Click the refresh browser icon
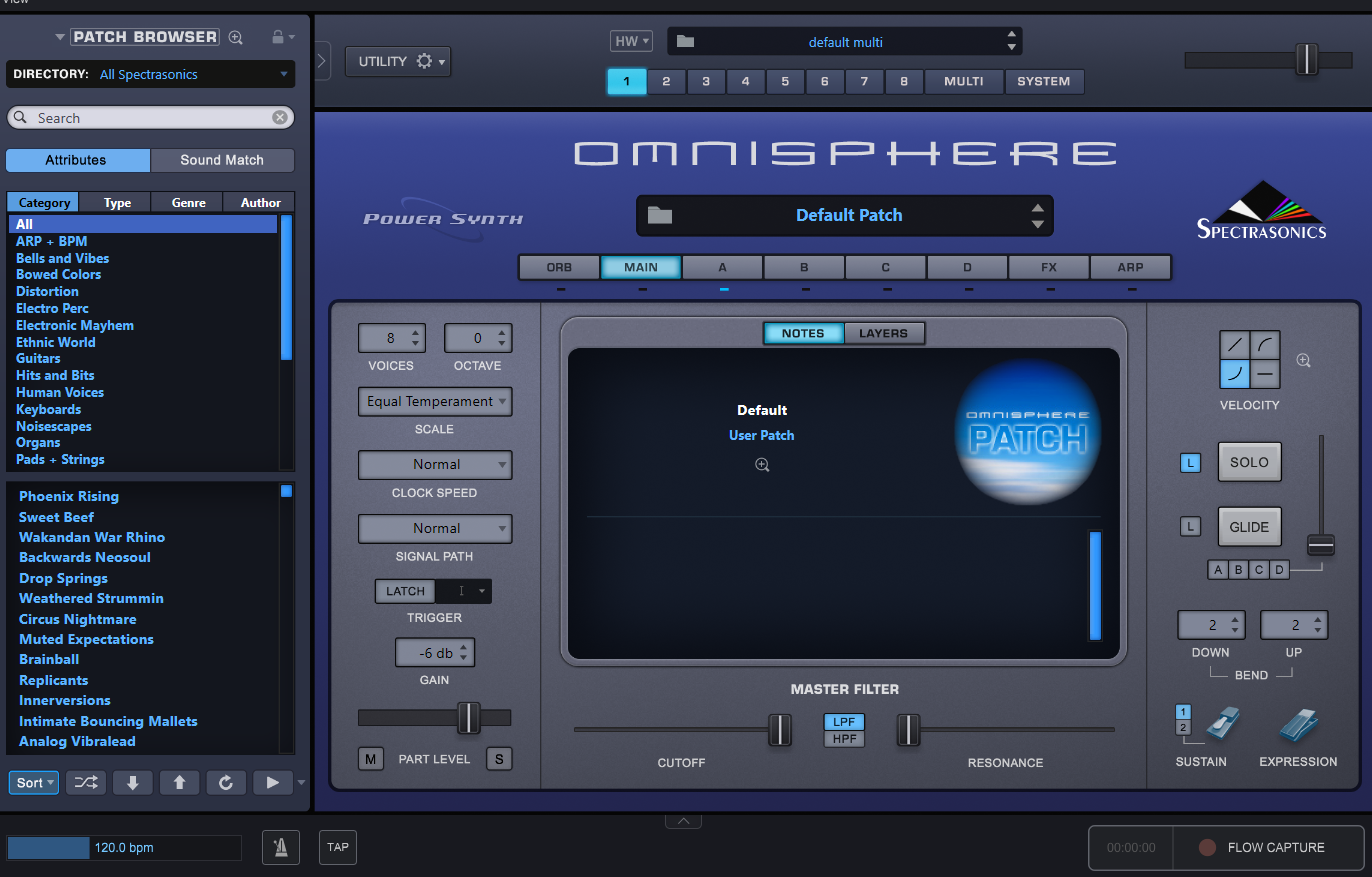Viewport: 1372px width, 877px height. point(226,783)
